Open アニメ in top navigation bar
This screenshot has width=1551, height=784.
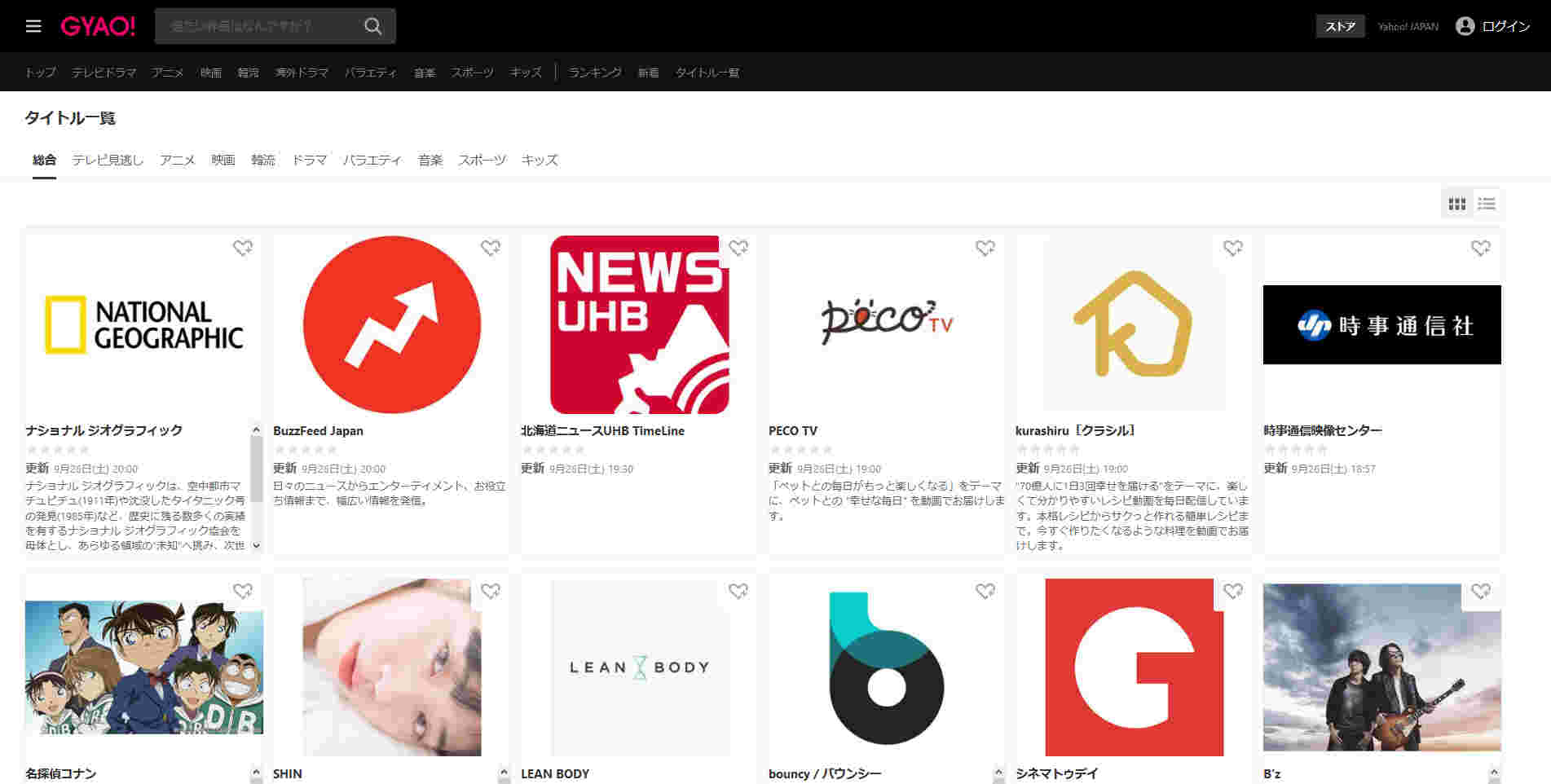[168, 73]
